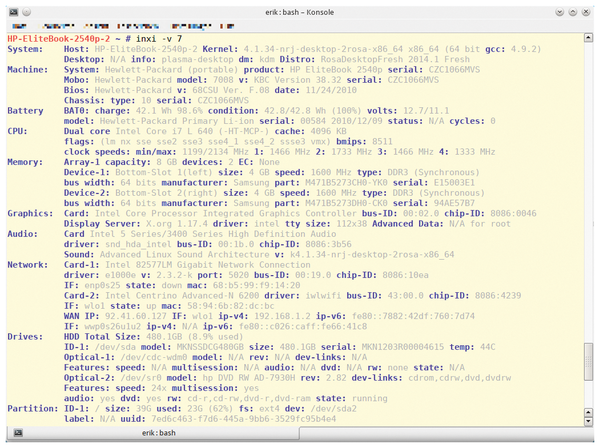This screenshot has height=448, width=600.
Task: Click memory serial '94AE57B7'
Action: [x=454, y=203]
